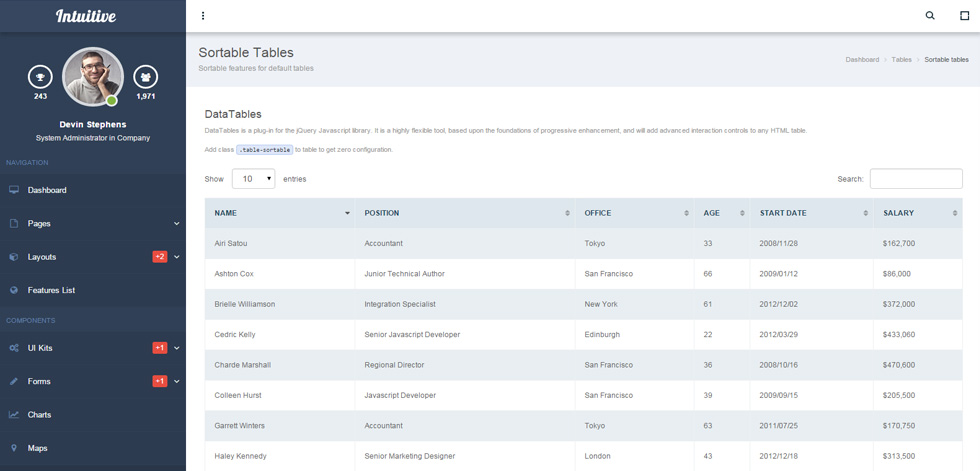
Task: Select the Brielle Williamson name cell
Action: (x=279, y=304)
